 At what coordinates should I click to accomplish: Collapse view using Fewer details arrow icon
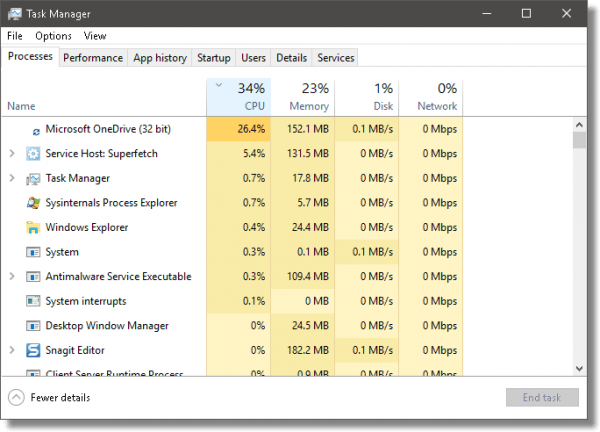[16, 398]
